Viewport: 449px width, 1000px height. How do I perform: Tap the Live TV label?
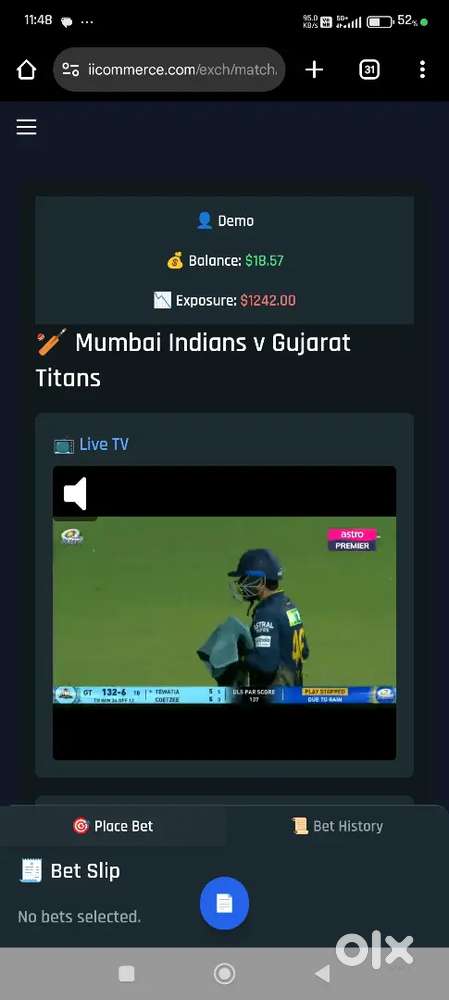(91, 445)
